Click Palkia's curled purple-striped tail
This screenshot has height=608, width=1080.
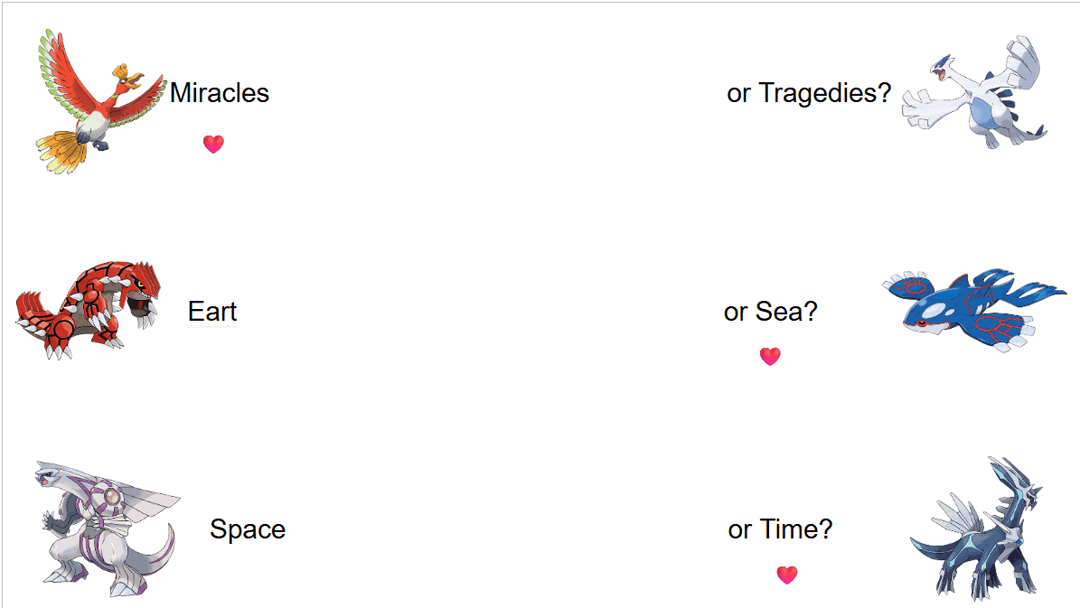[160, 560]
